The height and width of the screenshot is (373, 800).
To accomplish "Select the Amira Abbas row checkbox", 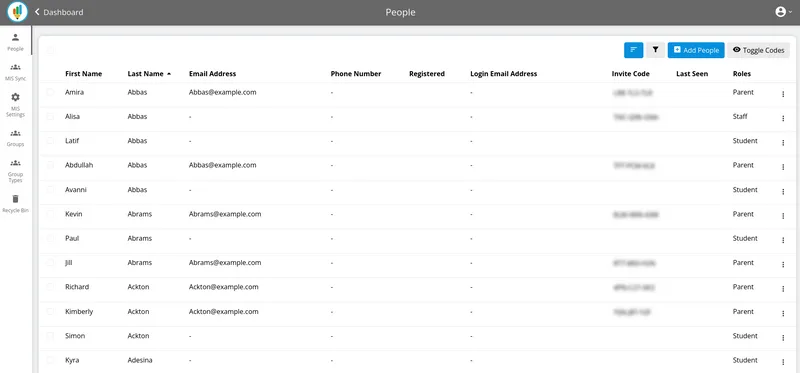I will click(x=50, y=92).
